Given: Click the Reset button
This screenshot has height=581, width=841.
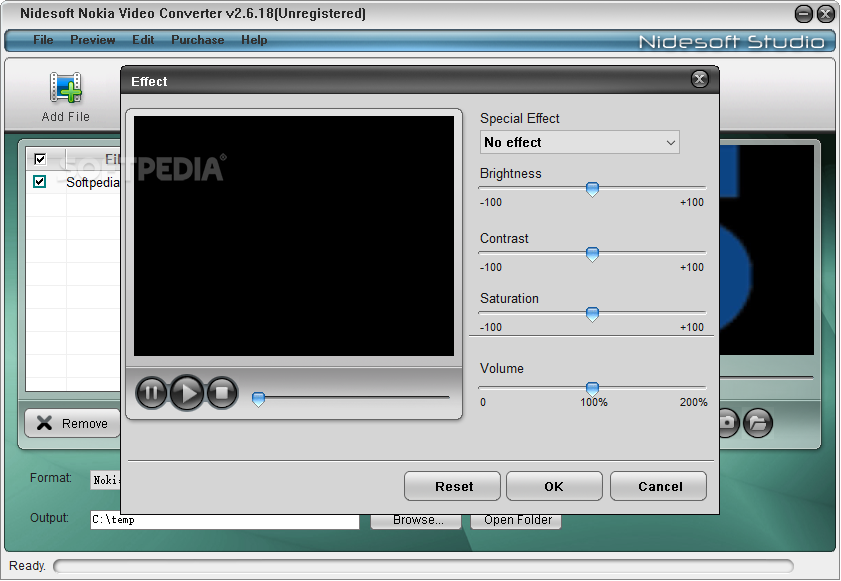Looking at the screenshot, I should click(453, 486).
